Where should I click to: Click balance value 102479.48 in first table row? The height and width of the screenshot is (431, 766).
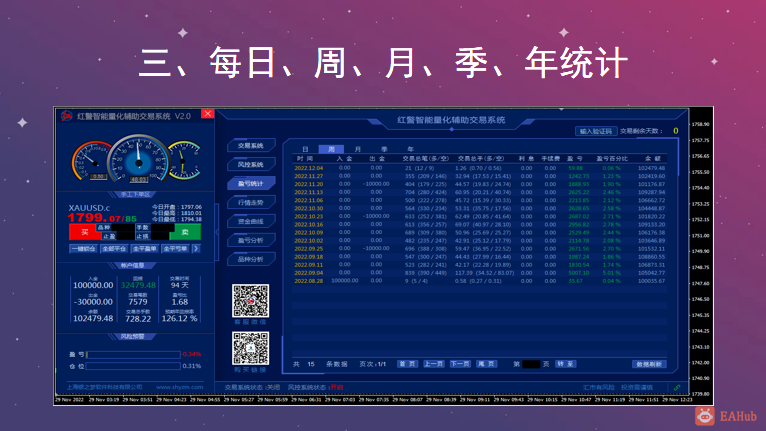[x=652, y=168]
